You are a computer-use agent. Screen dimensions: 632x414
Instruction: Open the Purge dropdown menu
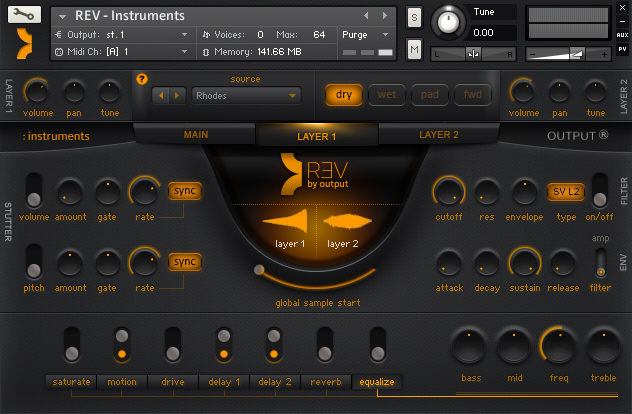365,35
